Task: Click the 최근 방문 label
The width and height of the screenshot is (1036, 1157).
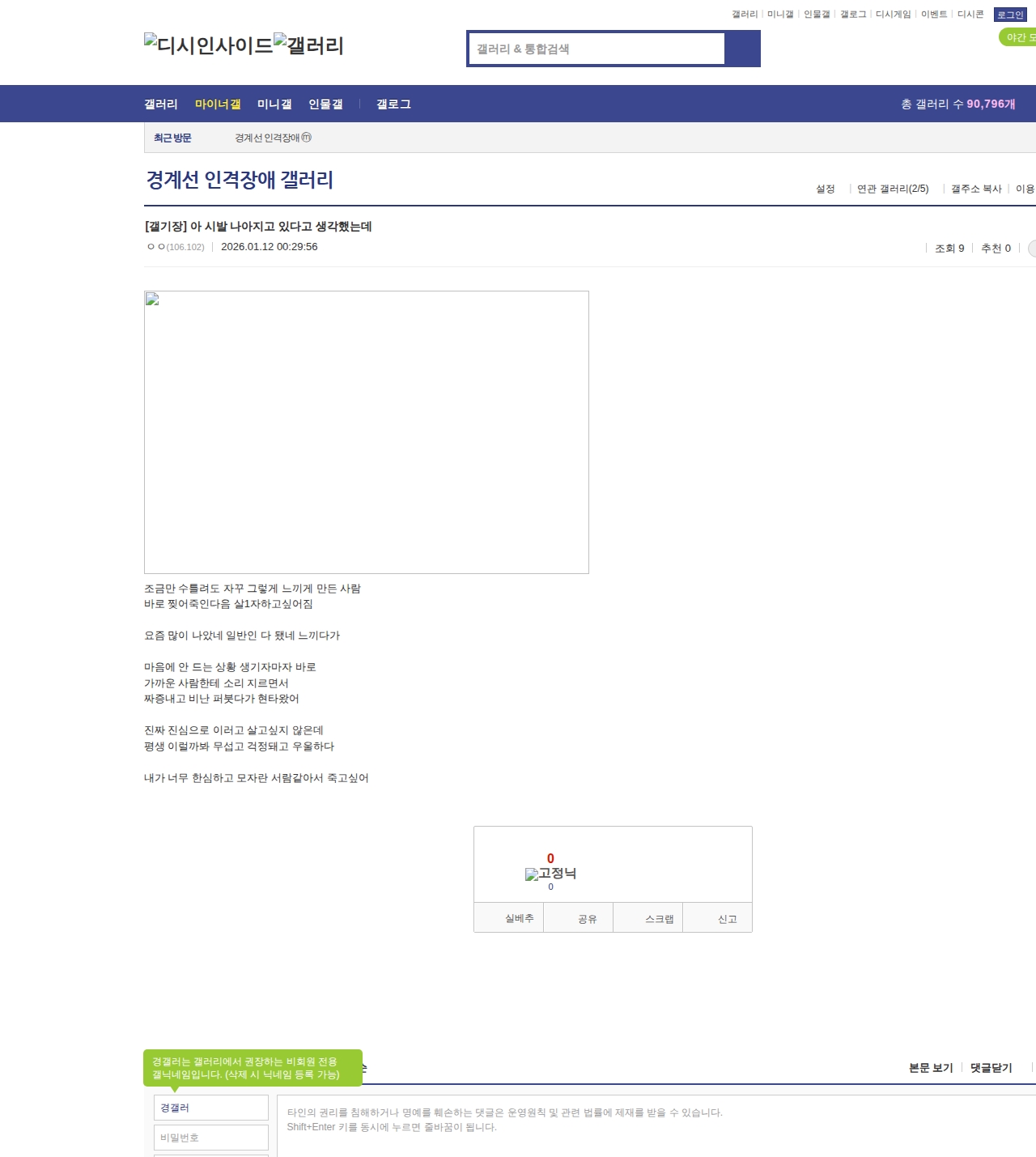Action: click(172, 138)
